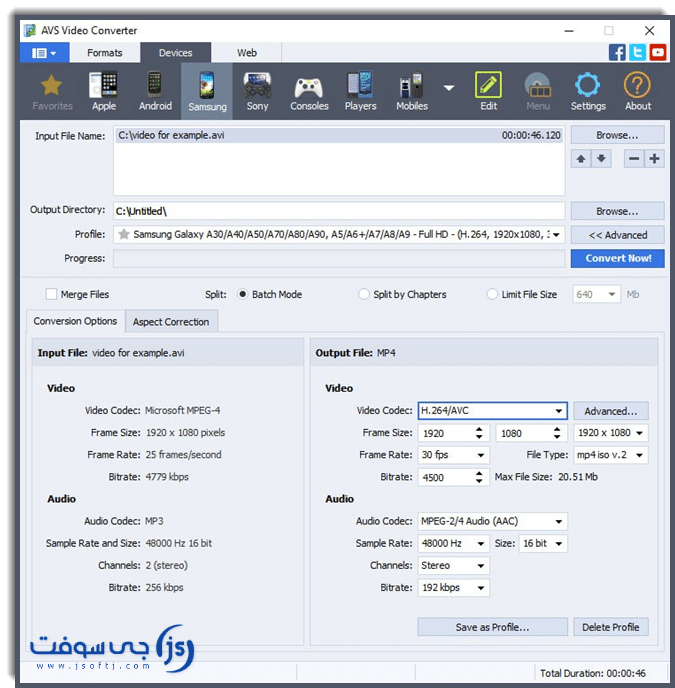Screen dimensions: 675x688
Task: Click the Max File Size 20.51 Mb text
Action: [546, 477]
